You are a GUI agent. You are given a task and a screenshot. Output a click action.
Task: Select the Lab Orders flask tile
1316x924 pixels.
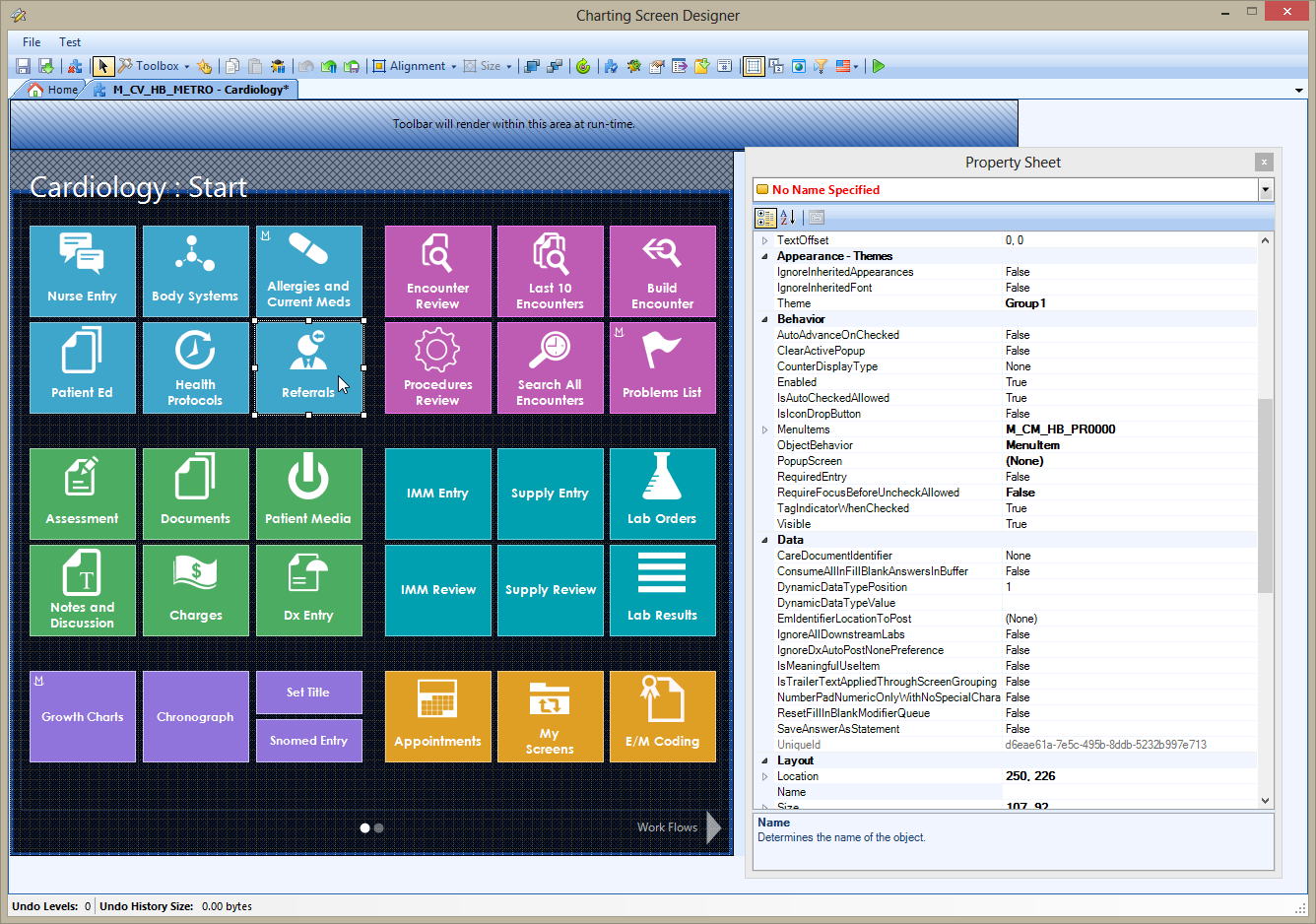pos(662,494)
